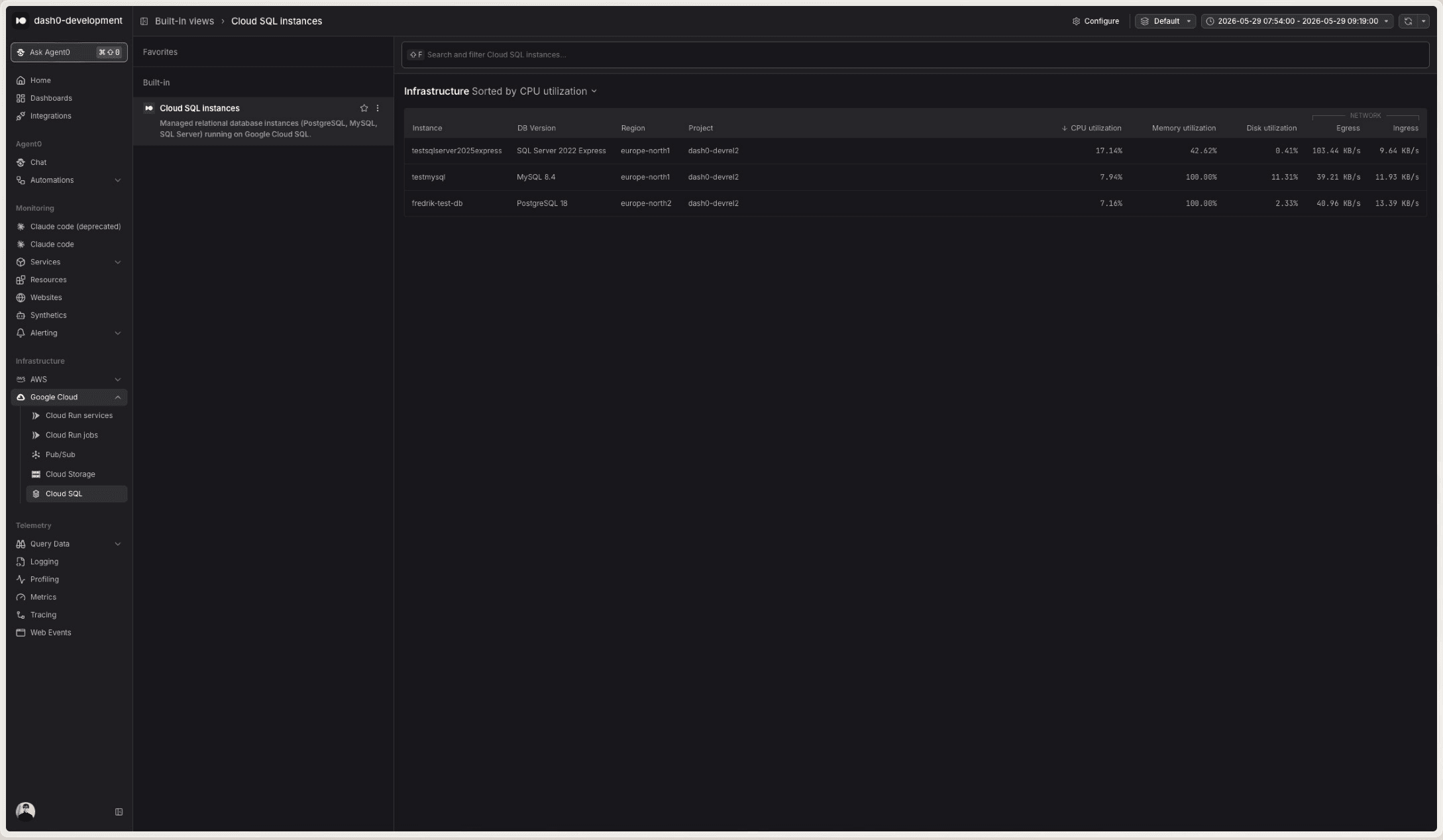
Task: Open the three-dot menu for Cloud SQL instances view
Action: (378, 108)
